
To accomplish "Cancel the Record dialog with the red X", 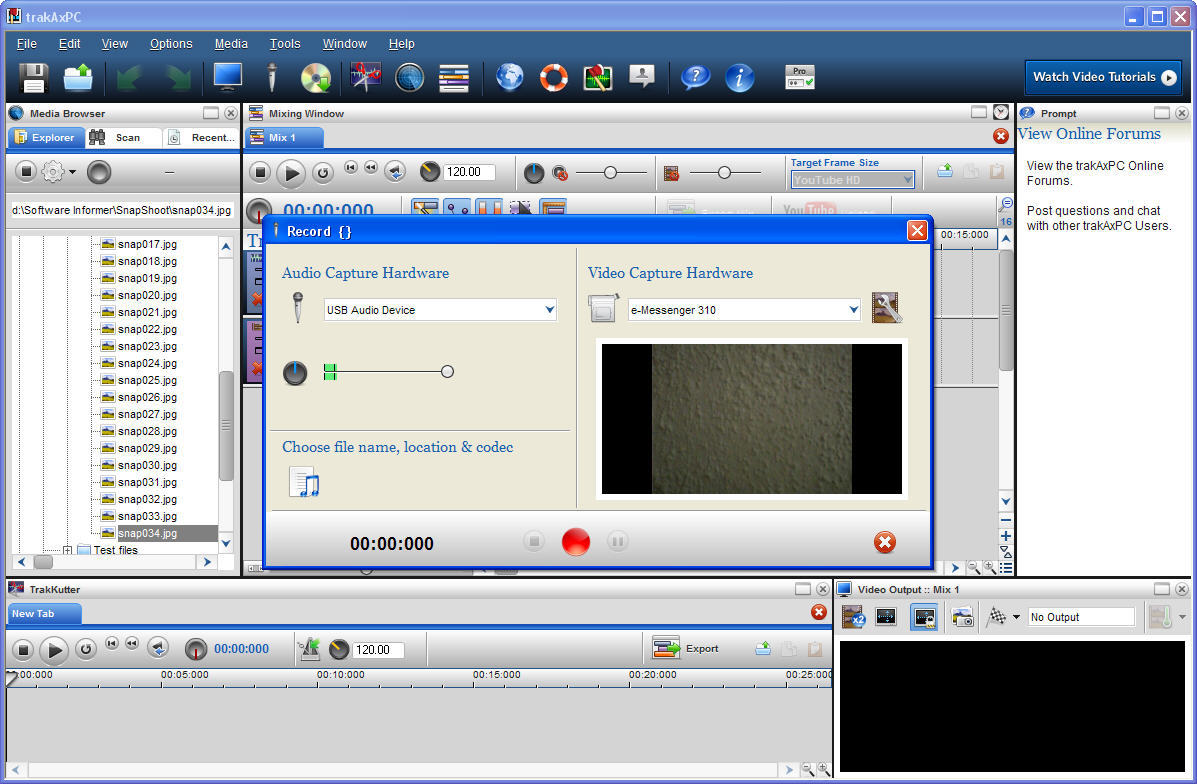I will click(x=885, y=543).
